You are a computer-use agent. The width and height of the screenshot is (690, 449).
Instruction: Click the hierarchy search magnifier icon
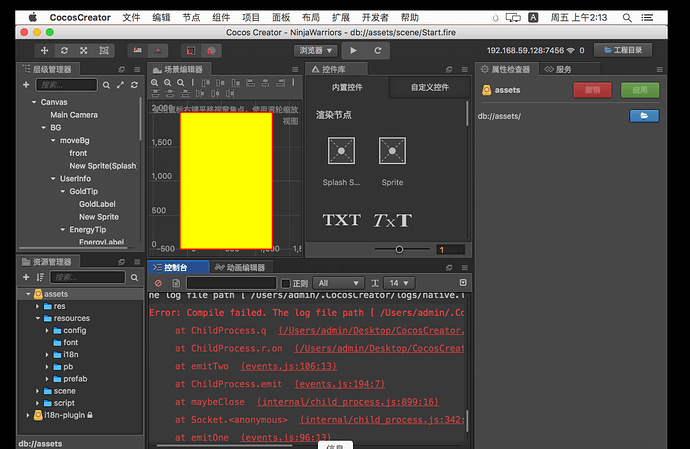[106, 85]
